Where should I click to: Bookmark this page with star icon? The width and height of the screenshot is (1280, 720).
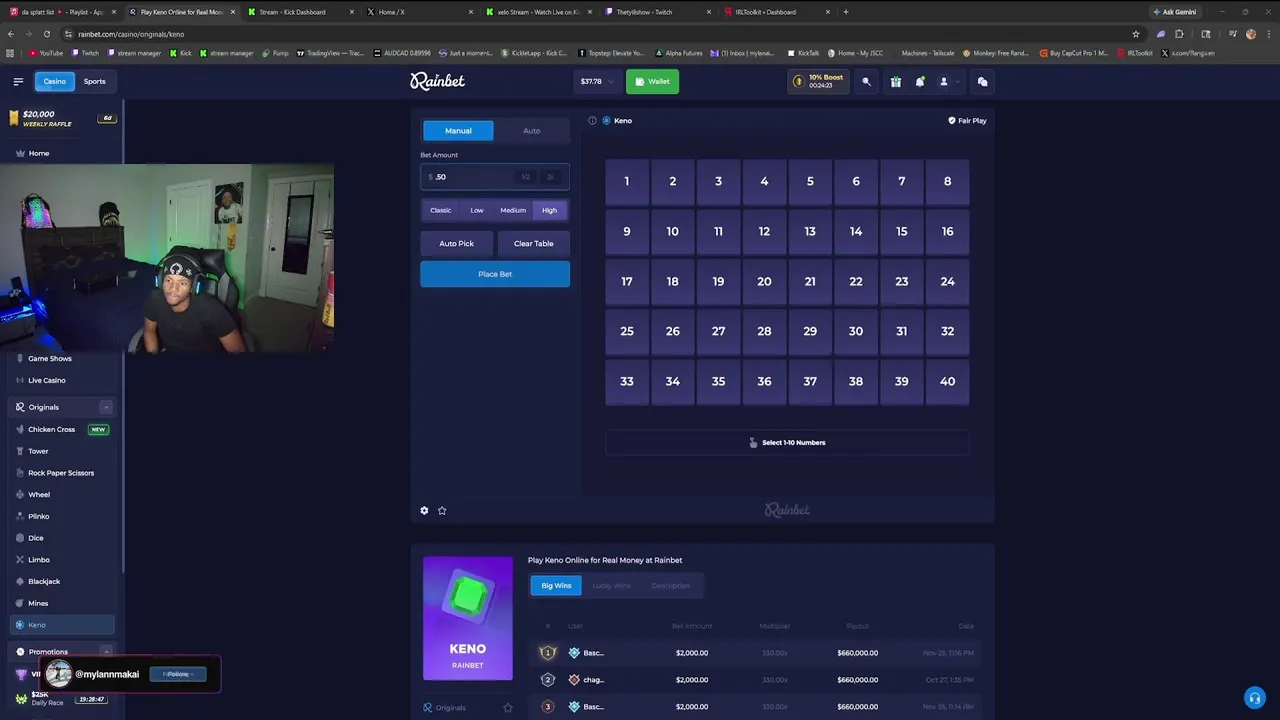tap(1135, 34)
